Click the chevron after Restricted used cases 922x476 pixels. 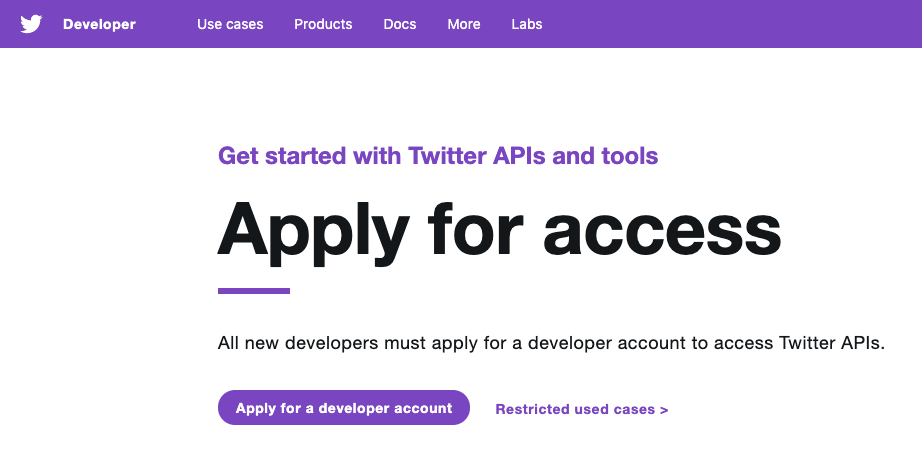(x=664, y=409)
